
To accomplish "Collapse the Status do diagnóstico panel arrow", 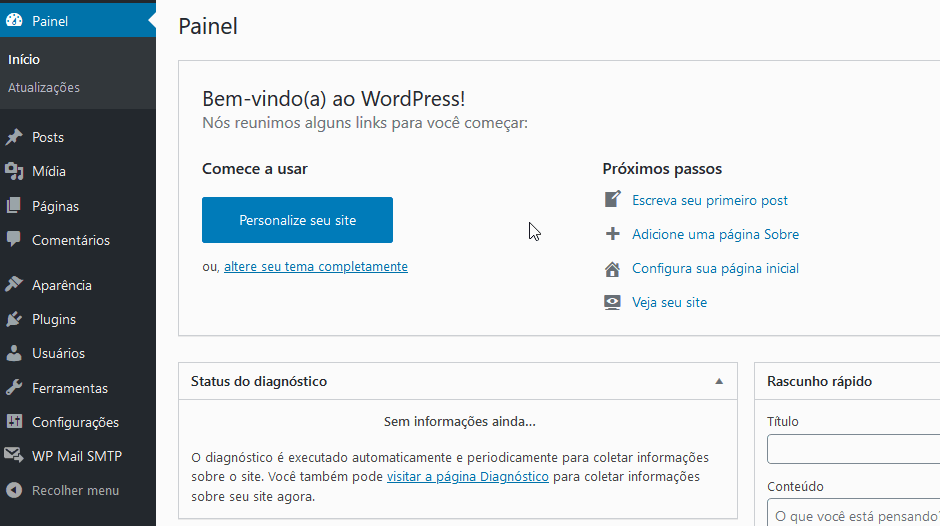I will point(719,381).
